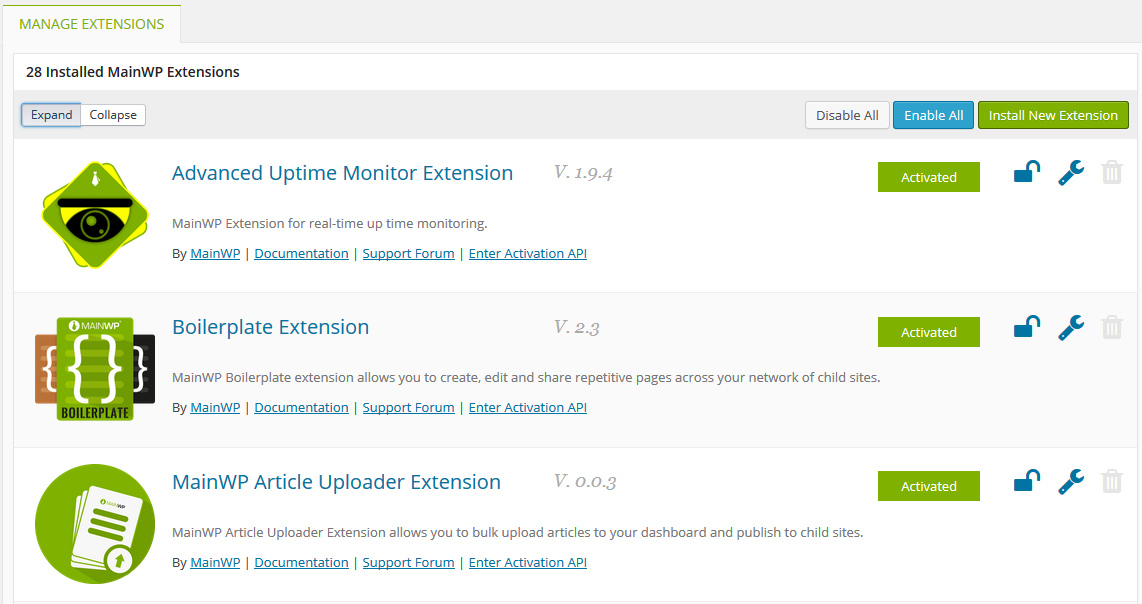The width and height of the screenshot is (1142, 604).
Task: Expand all extension details
Action: tap(51, 115)
